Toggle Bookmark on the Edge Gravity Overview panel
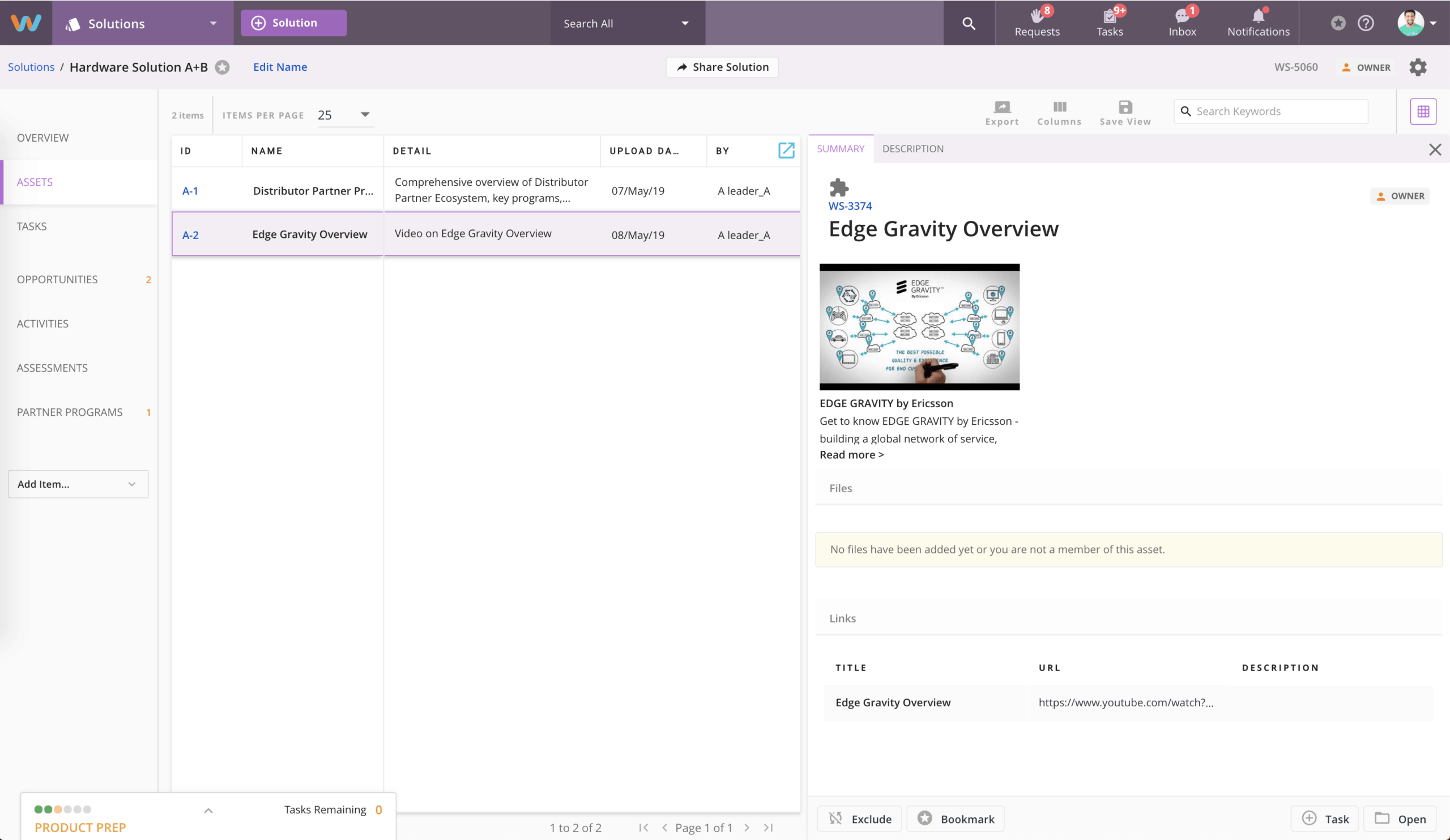Image resolution: width=1450 pixels, height=840 pixels. point(955,818)
